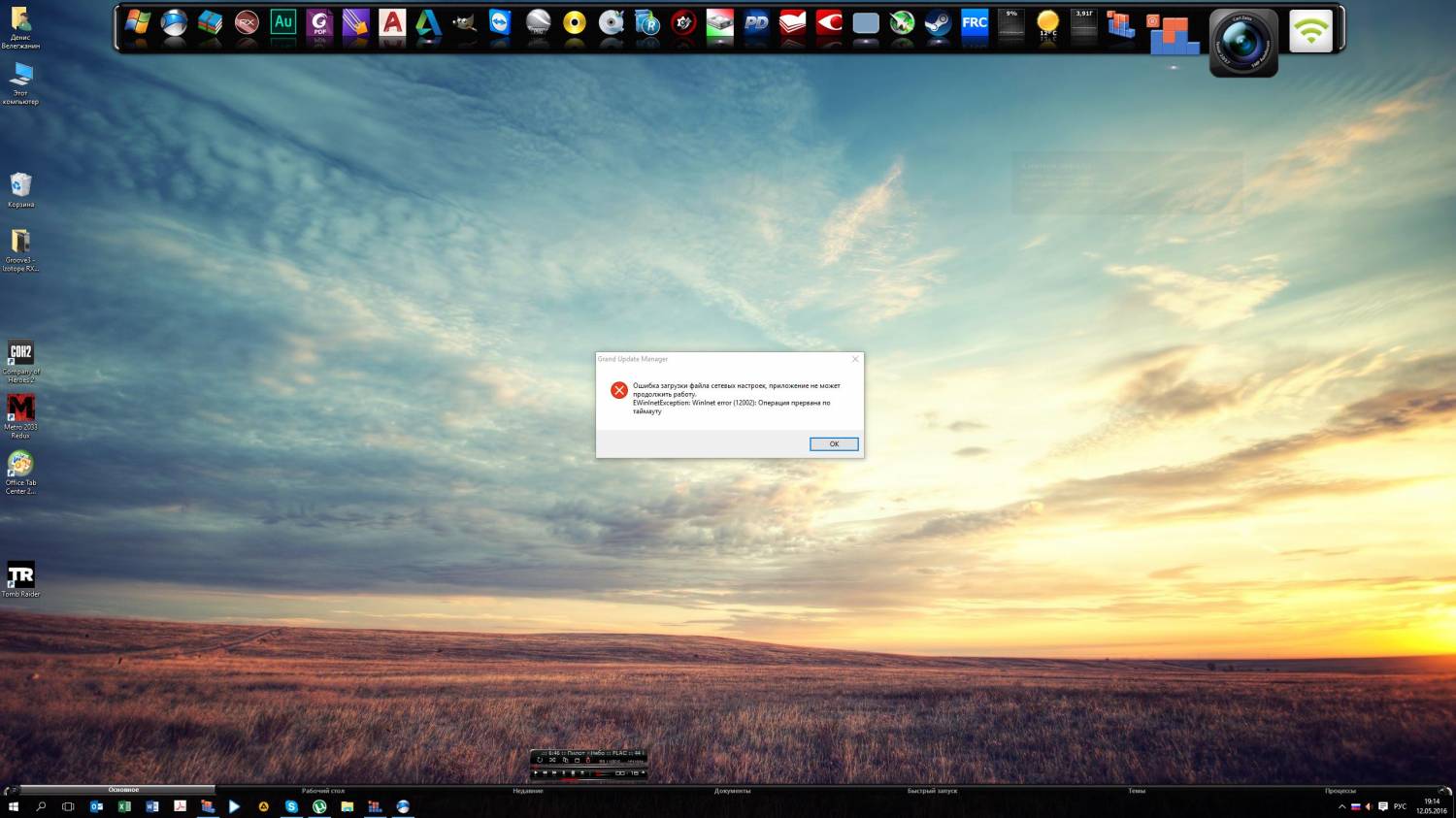Open File Explorer from the taskbar
This screenshot has width=1456, height=818.
(347, 806)
